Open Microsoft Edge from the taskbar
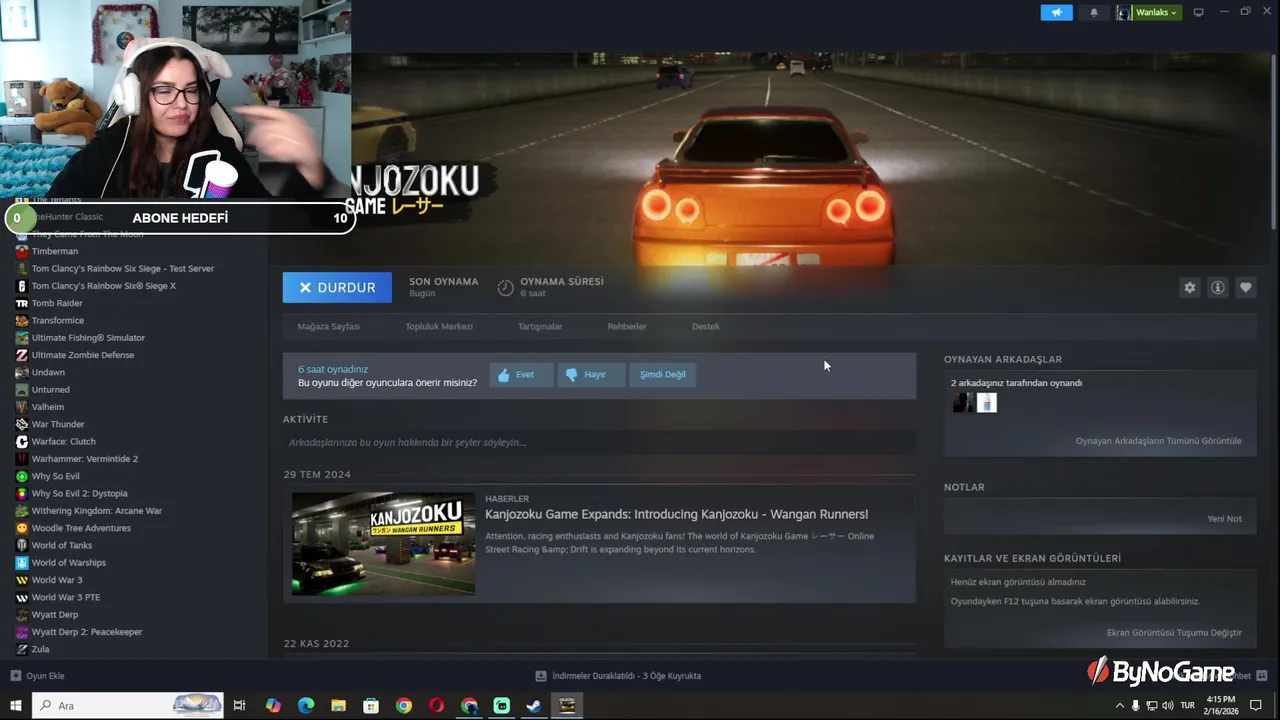The image size is (1280, 720). pos(306,705)
